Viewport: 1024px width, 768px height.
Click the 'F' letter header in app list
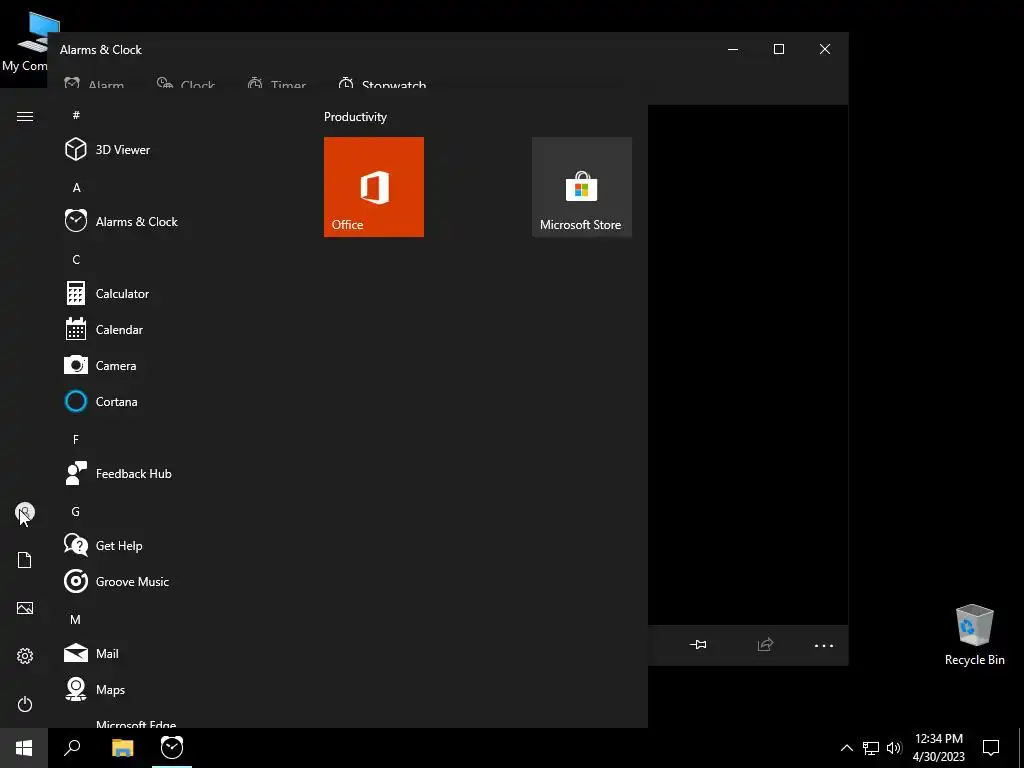coord(76,440)
